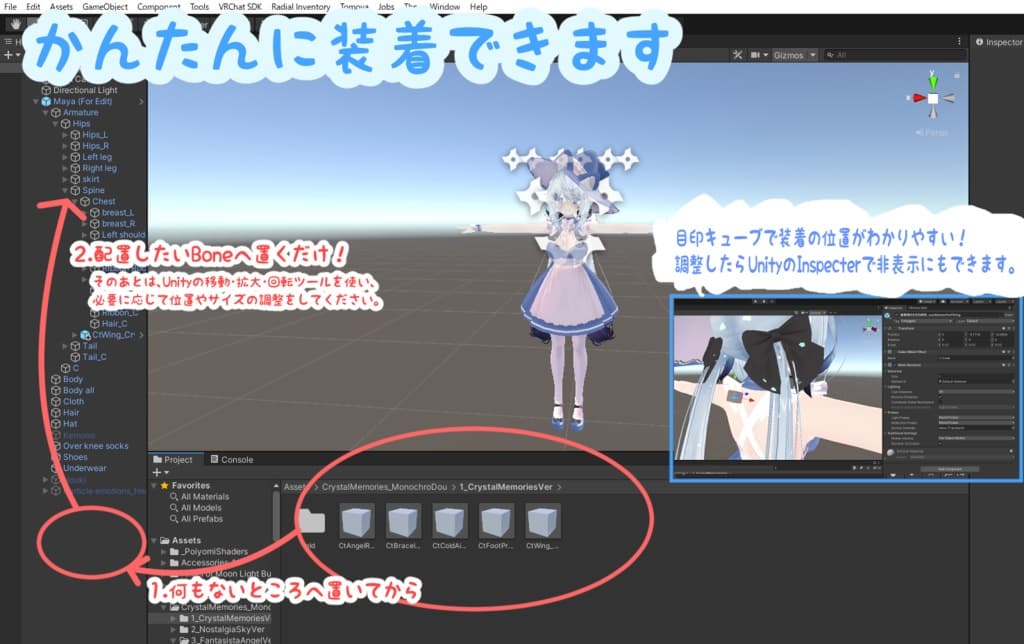
Task: Click the camera icon in the Scene view toolbar
Action: (756, 56)
